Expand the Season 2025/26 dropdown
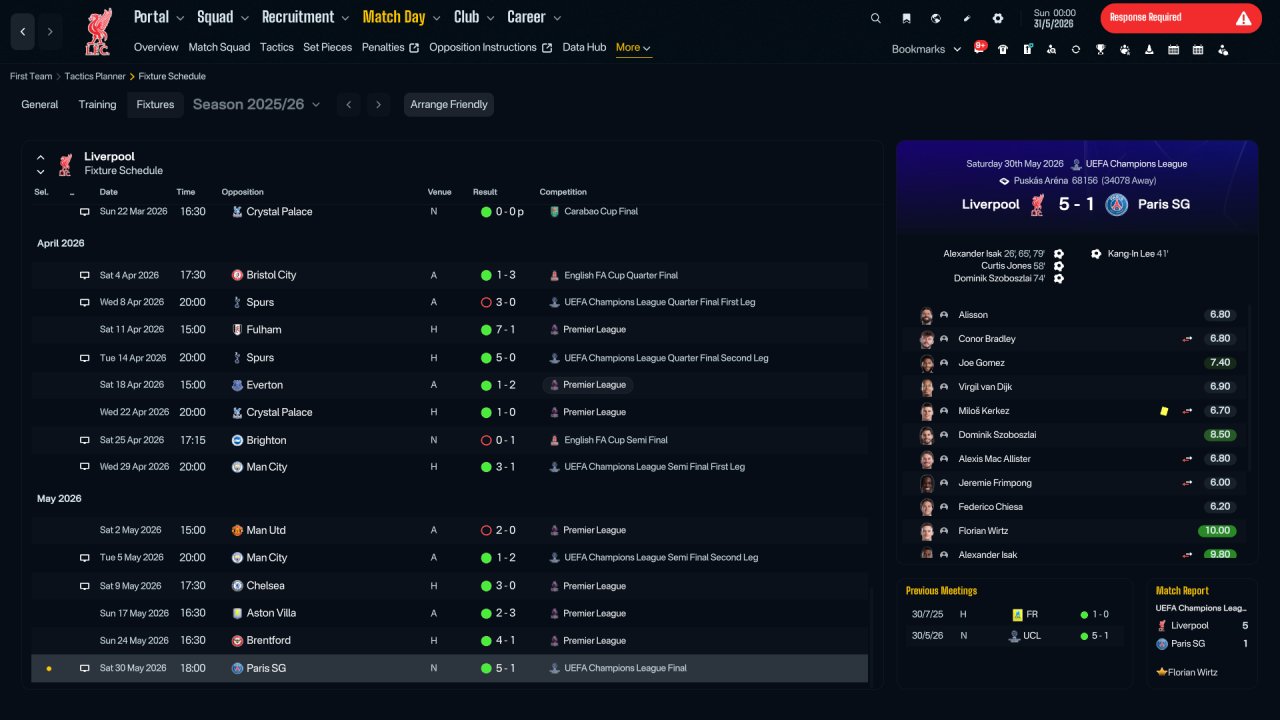This screenshot has height=720, width=1280. tap(256, 104)
